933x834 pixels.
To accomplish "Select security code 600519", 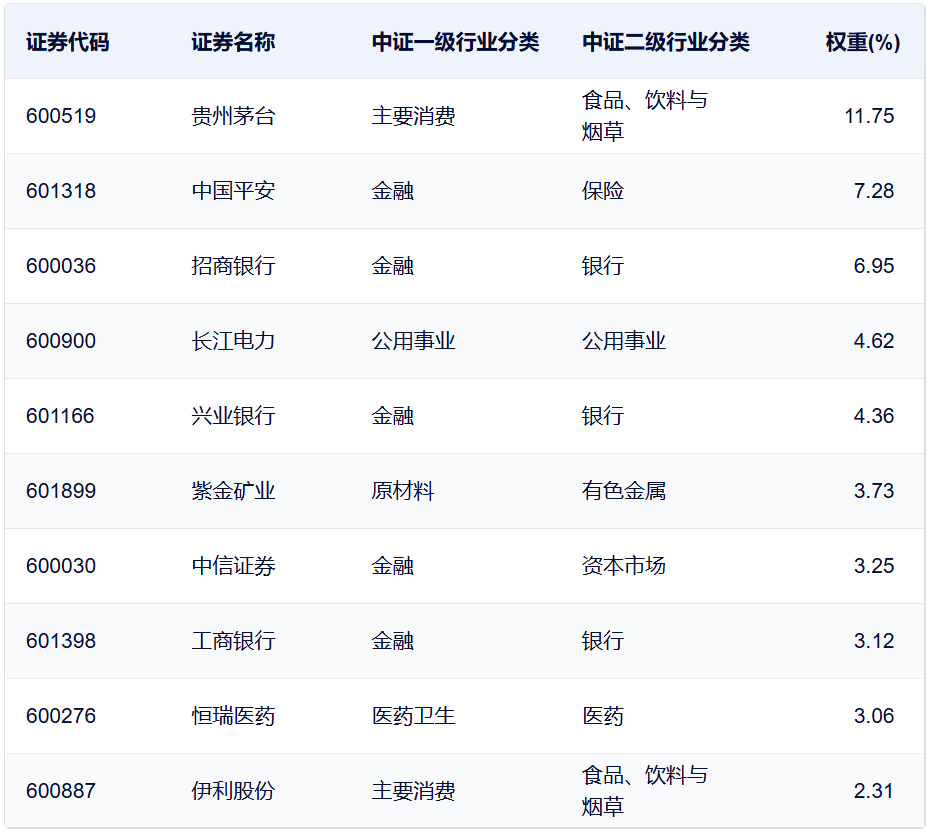I will (61, 116).
